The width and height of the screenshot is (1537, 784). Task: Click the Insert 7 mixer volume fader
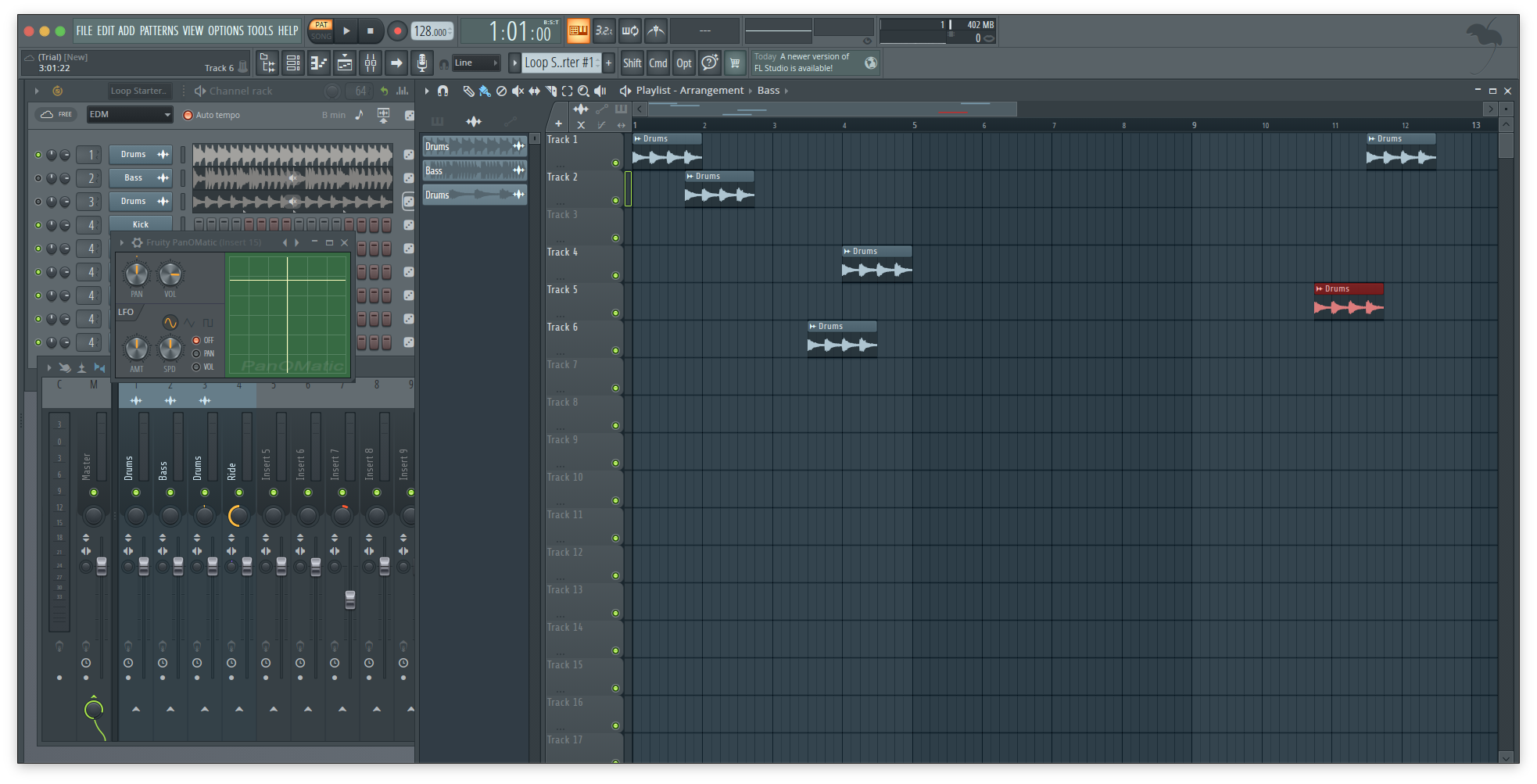point(350,600)
